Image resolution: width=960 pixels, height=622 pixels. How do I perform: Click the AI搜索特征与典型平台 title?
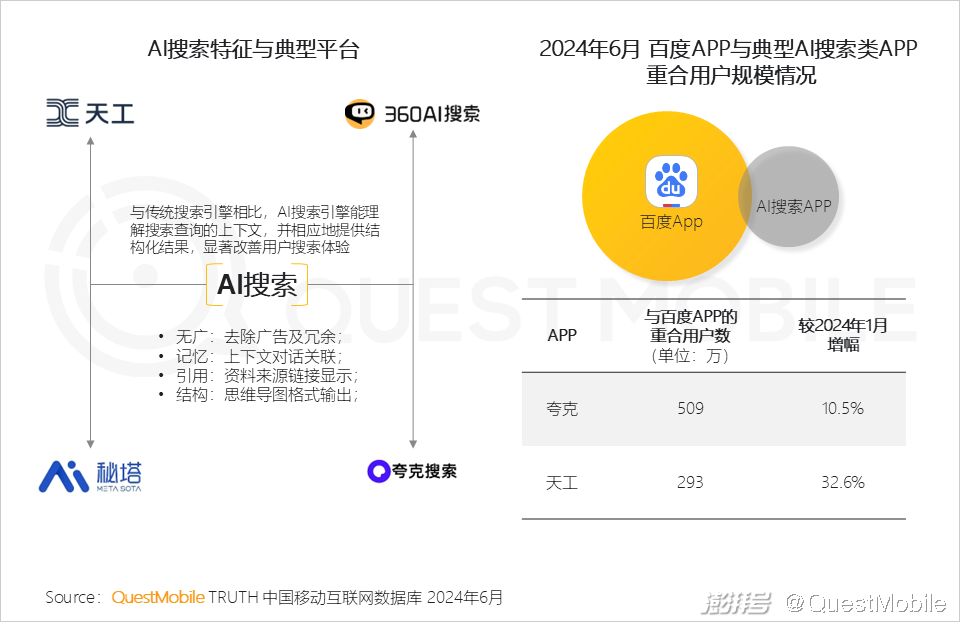[x=252, y=50]
